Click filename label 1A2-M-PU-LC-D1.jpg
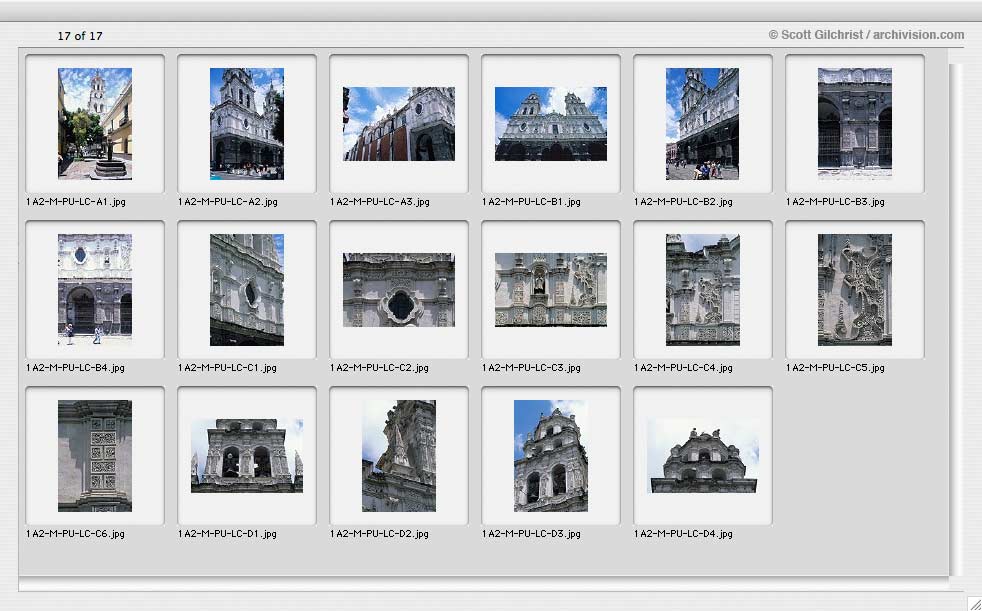Viewport: 982px width, 611px height. [x=228, y=533]
